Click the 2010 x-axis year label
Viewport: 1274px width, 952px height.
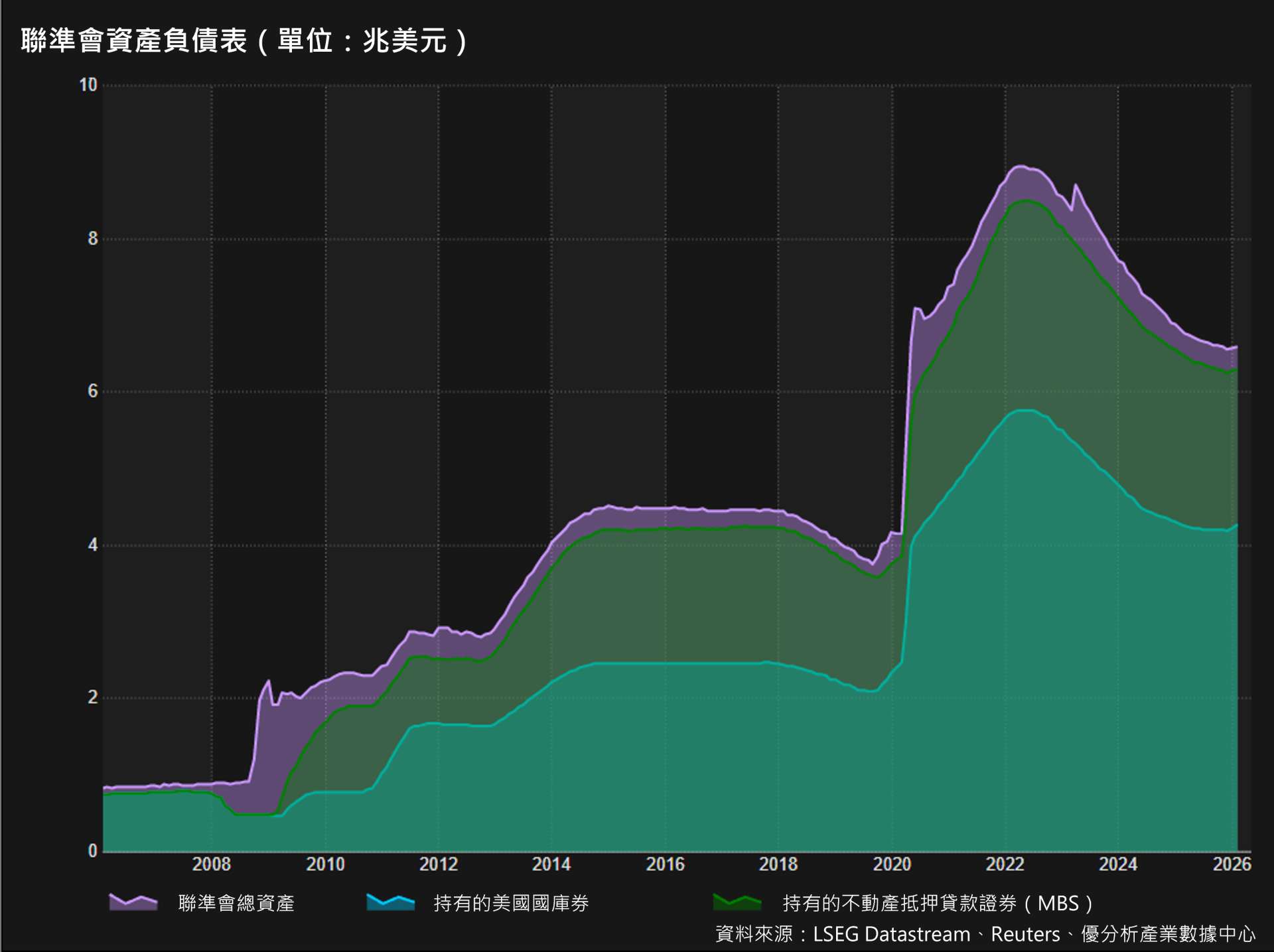point(325,864)
